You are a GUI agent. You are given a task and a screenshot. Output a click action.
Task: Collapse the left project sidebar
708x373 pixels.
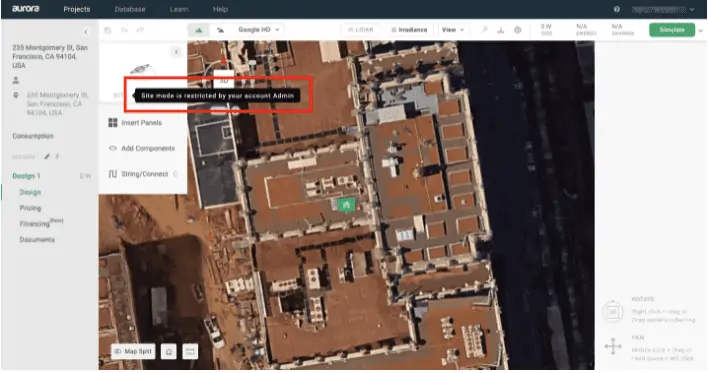(x=86, y=32)
